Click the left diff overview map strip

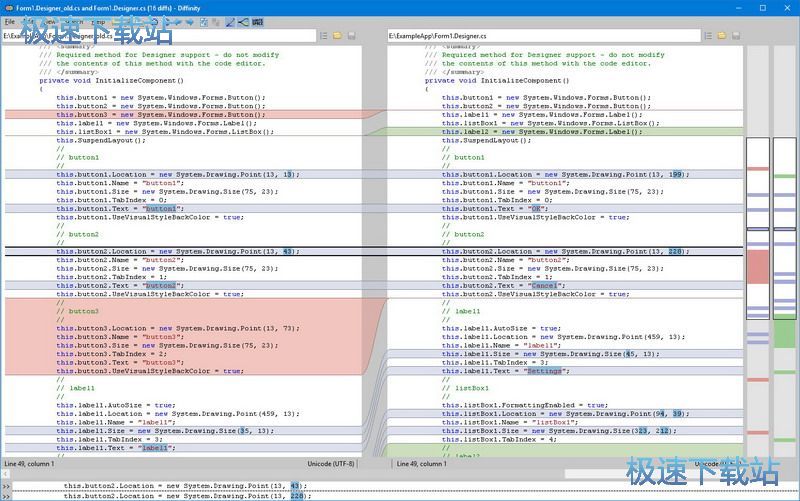pyautogui.click(x=757, y=300)
